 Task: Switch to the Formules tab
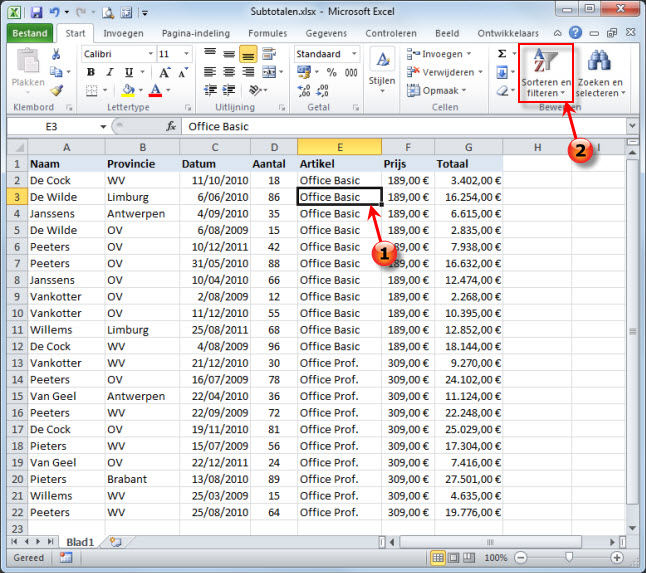(267, 33)
